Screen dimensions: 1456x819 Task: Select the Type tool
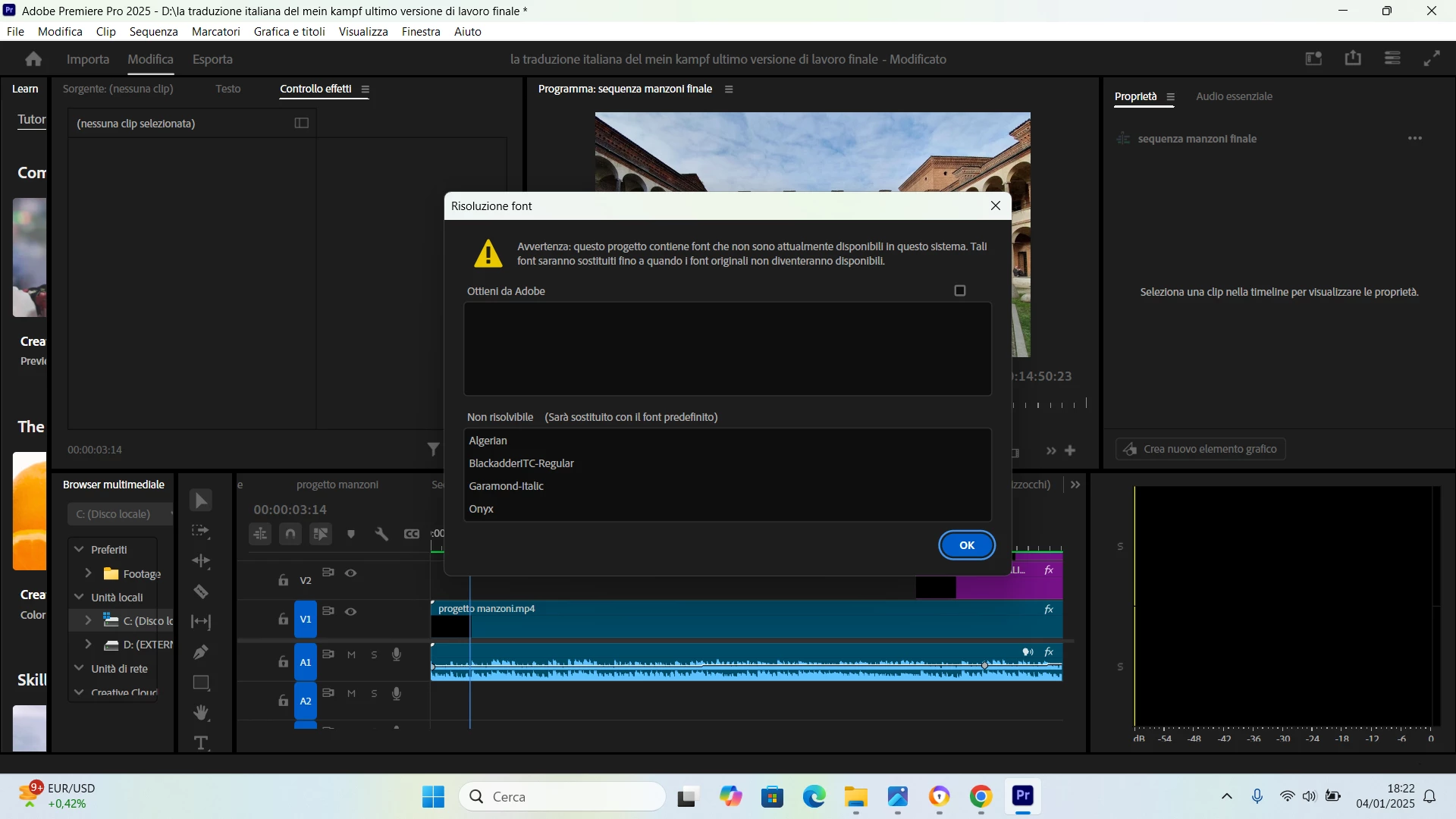(x=201, y=743)
